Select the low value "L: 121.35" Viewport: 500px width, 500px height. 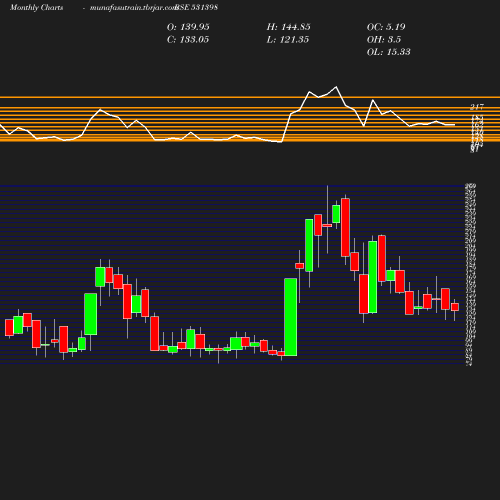[x=288, y=40]
